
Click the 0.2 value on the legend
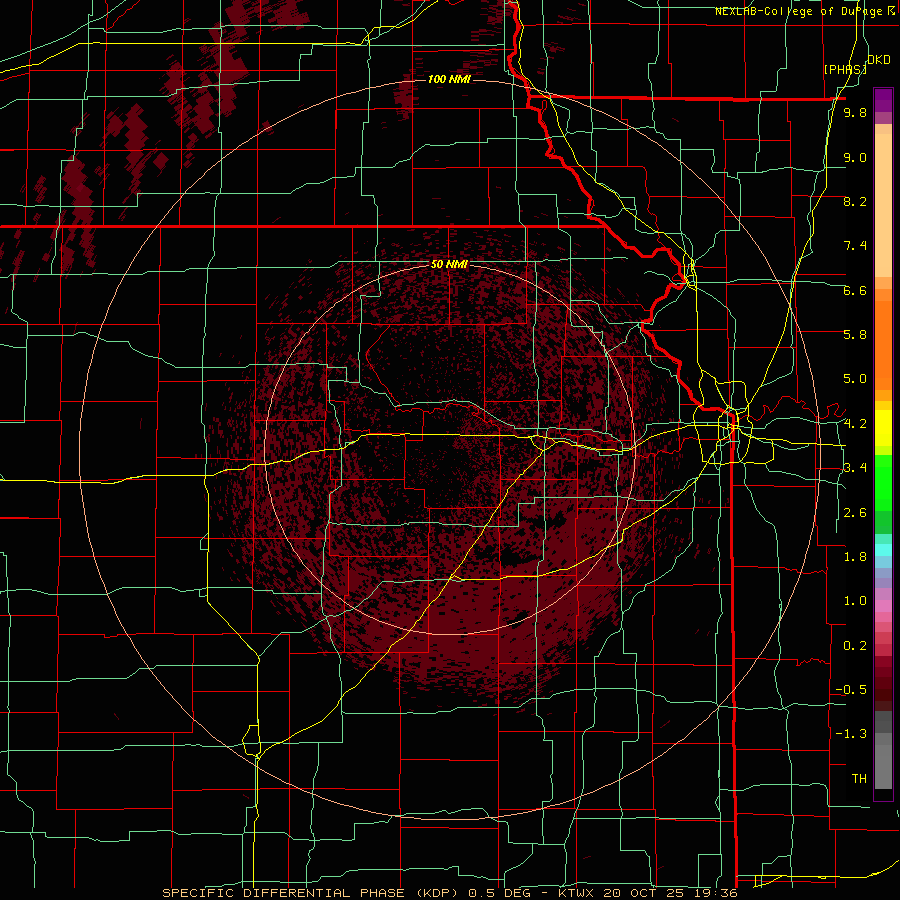(x=855, y=646)
